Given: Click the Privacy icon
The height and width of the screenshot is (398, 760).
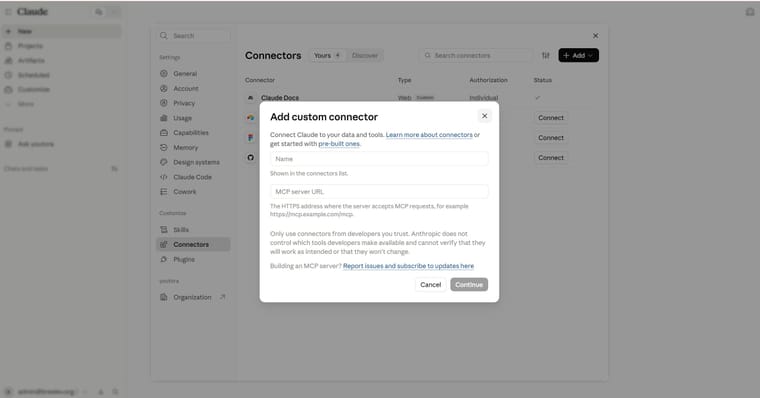Looking at the screenshot, I should click(x=164, y=103).
